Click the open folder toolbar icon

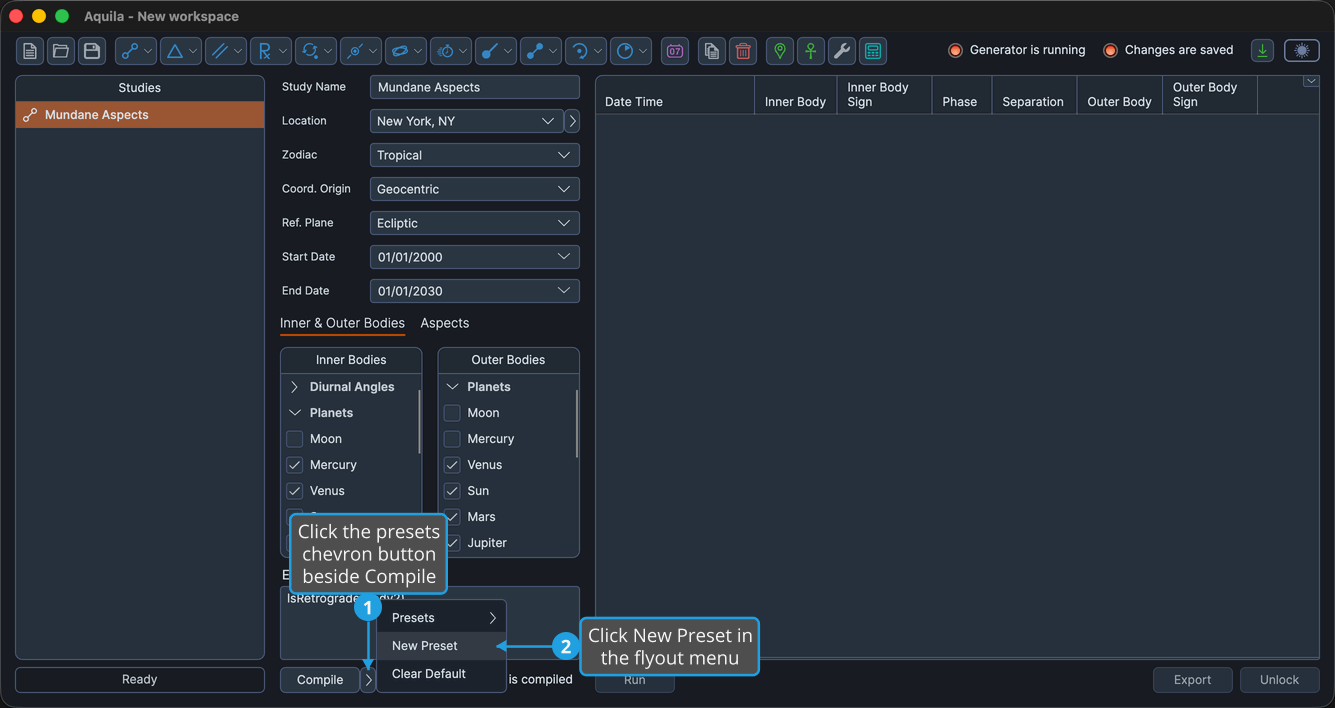[61, 51]
